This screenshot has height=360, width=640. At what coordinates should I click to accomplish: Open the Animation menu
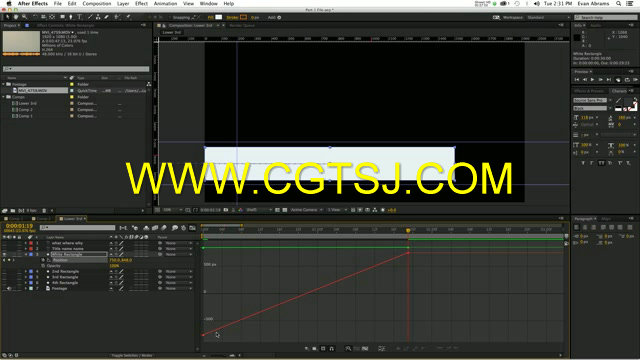pos(165,3)
